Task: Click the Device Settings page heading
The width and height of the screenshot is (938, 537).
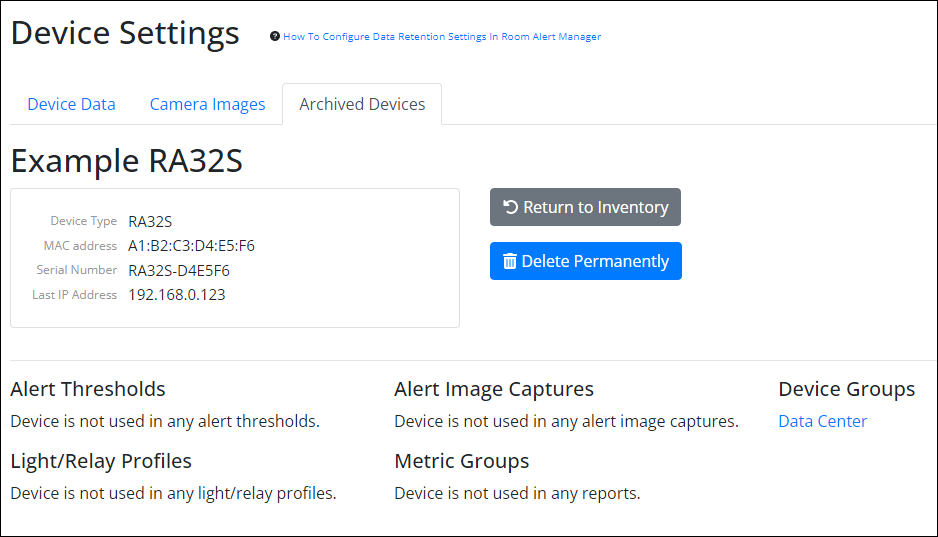Action: [125, 33]
